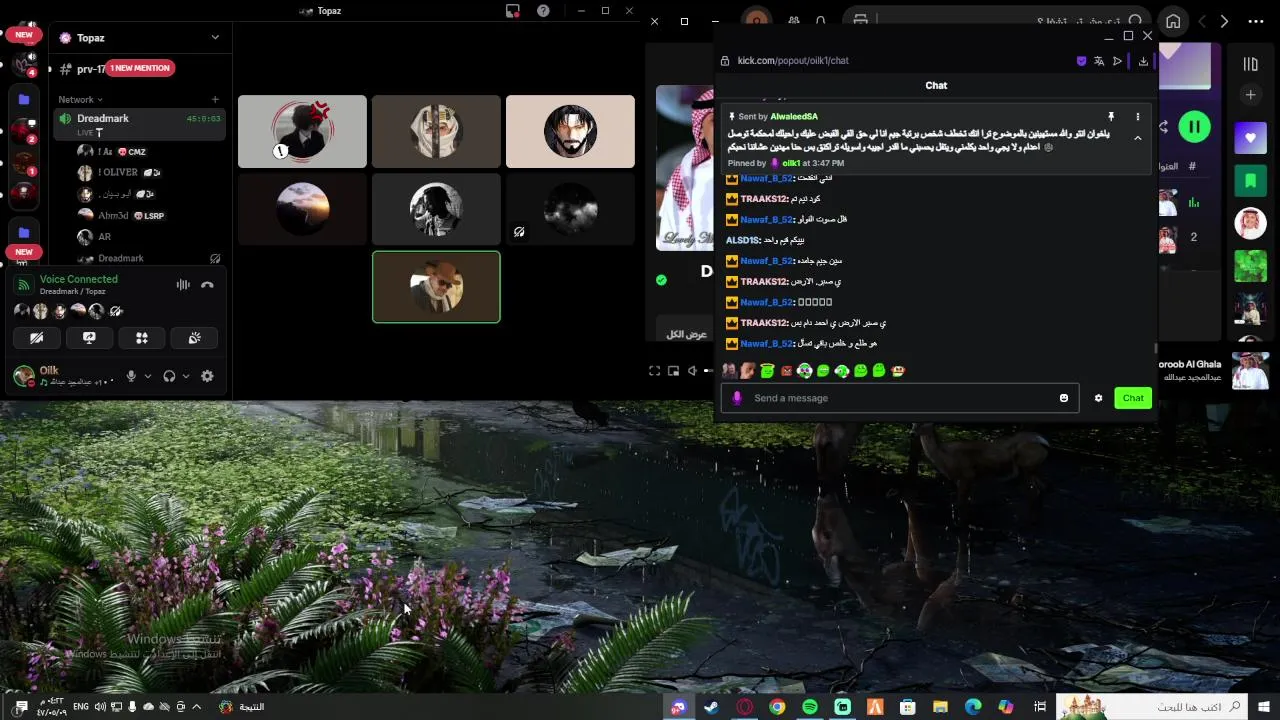1280x720 pixels.
Task: Click the purple shield icon in address bar
Action: pos(1081,61)
